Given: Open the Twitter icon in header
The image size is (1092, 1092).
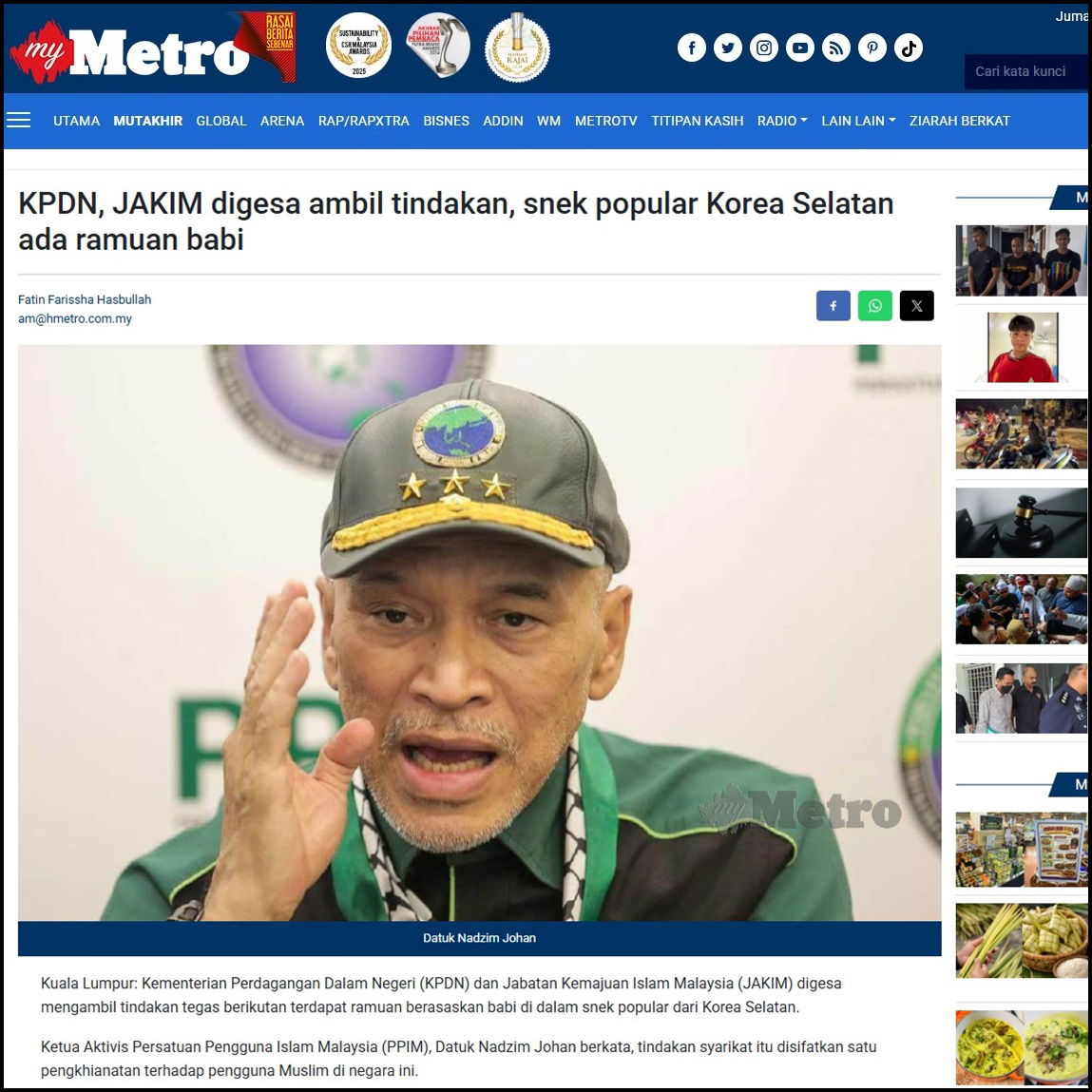Looking at the screenshot, I should [728, 48].
